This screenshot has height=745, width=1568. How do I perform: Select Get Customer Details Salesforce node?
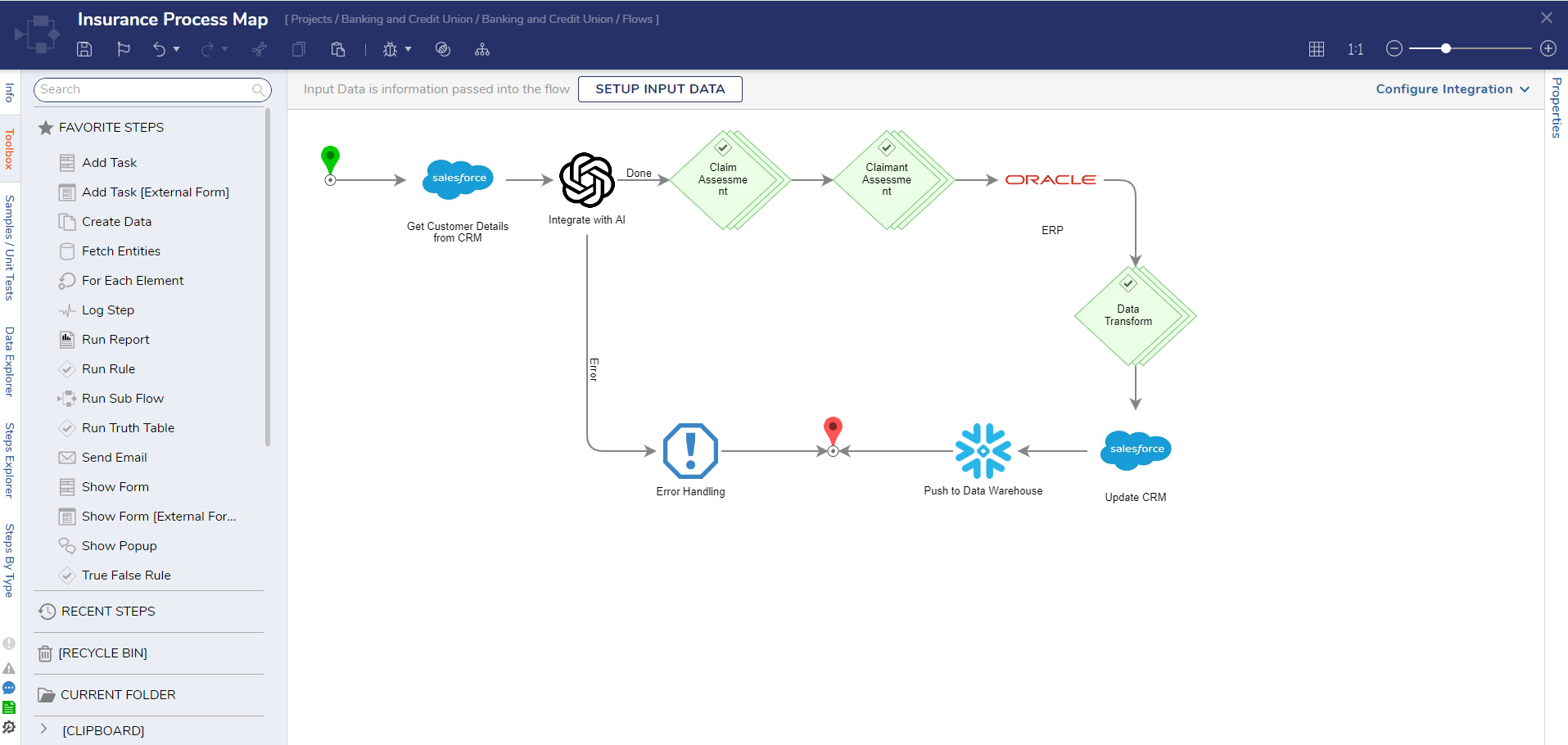[458, 179]
